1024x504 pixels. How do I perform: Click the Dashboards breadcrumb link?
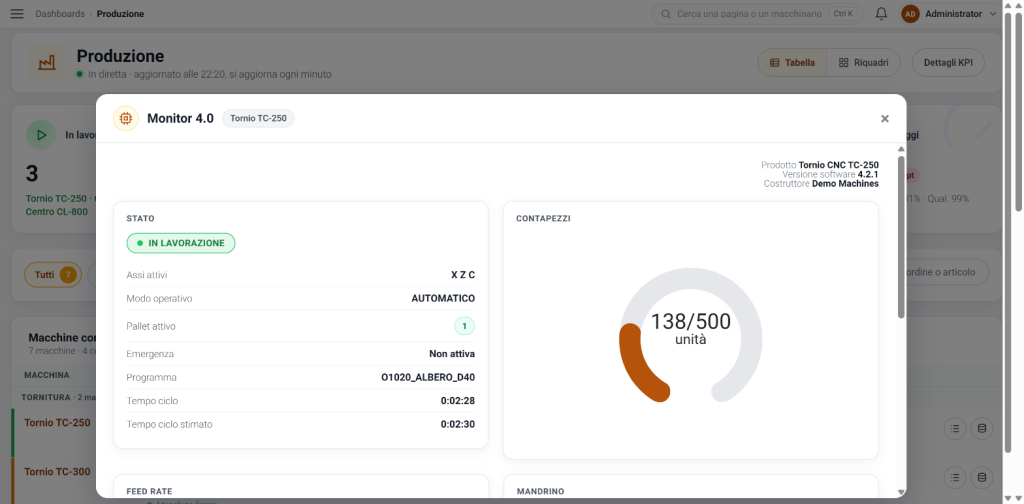pyautogui.click(x=60, y=14)
